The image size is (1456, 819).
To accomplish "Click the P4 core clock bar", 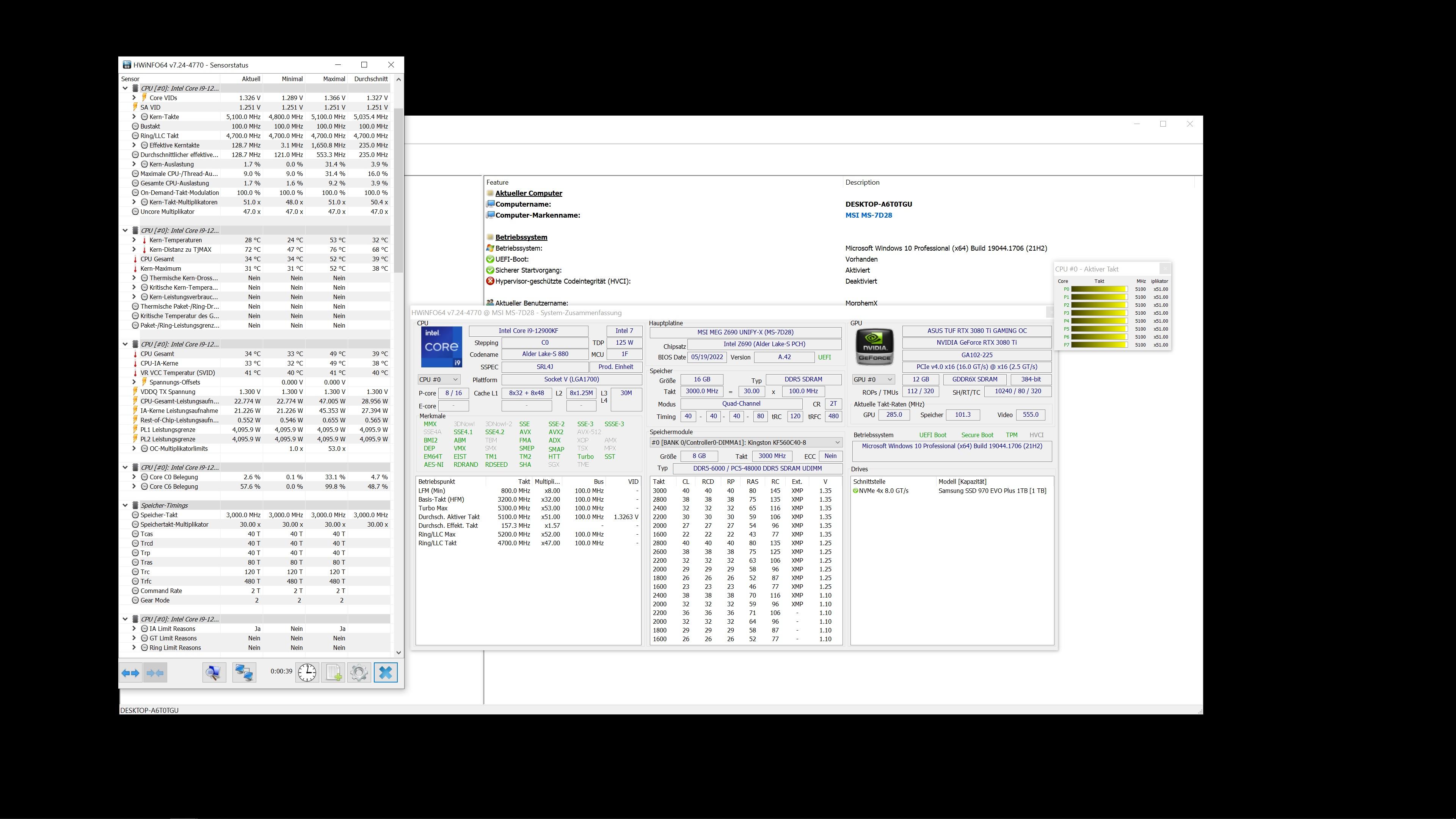I will (x=1099, y=321).
